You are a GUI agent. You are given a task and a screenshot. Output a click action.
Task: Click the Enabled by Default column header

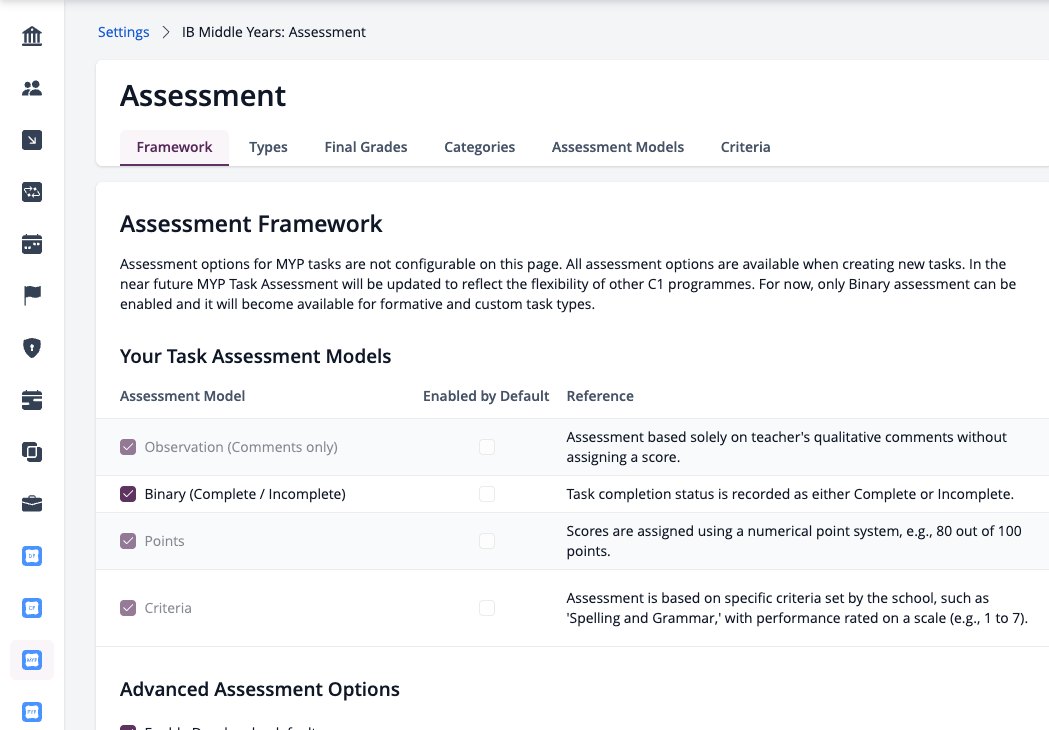click(486, 396)
